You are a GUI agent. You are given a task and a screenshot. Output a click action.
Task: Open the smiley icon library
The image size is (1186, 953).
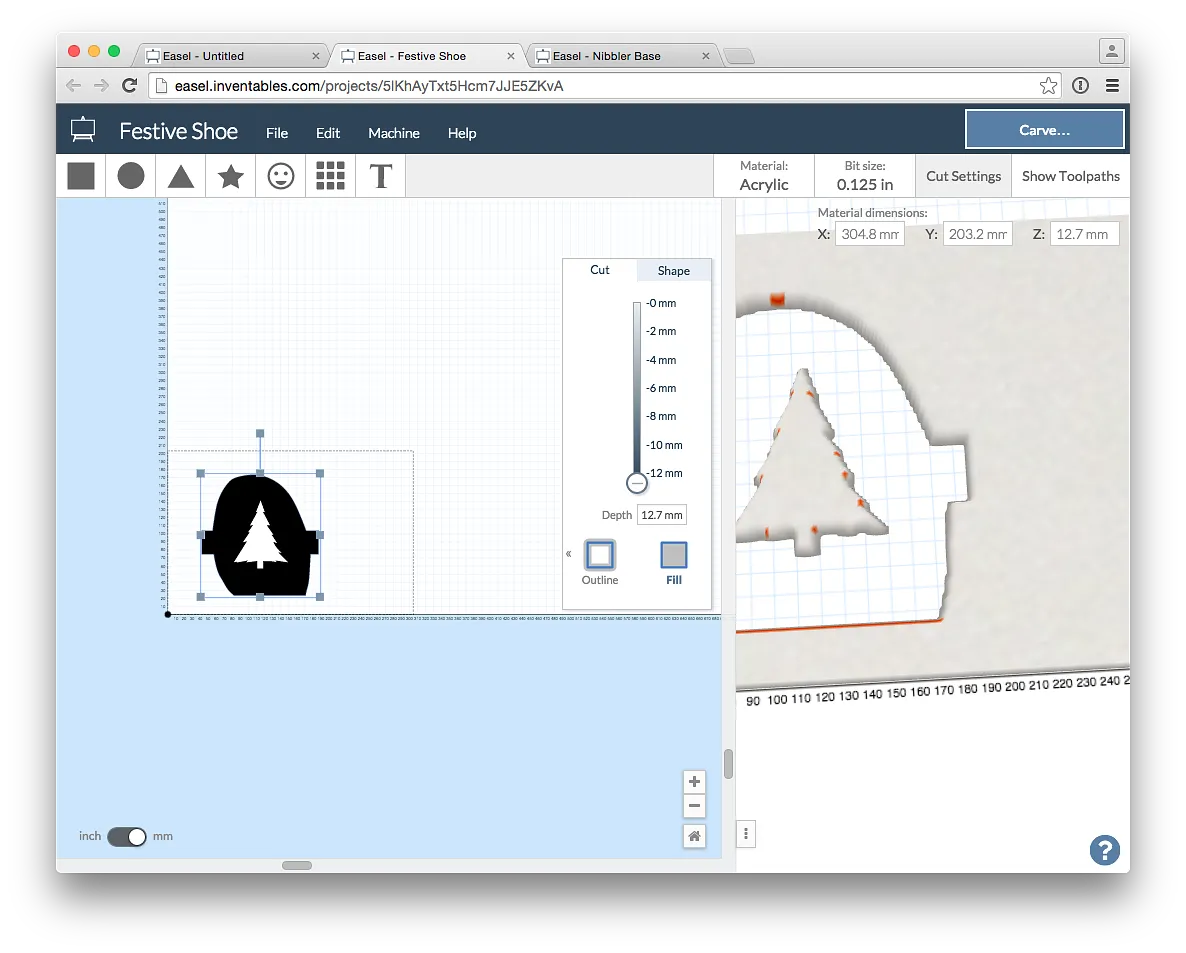281,176
